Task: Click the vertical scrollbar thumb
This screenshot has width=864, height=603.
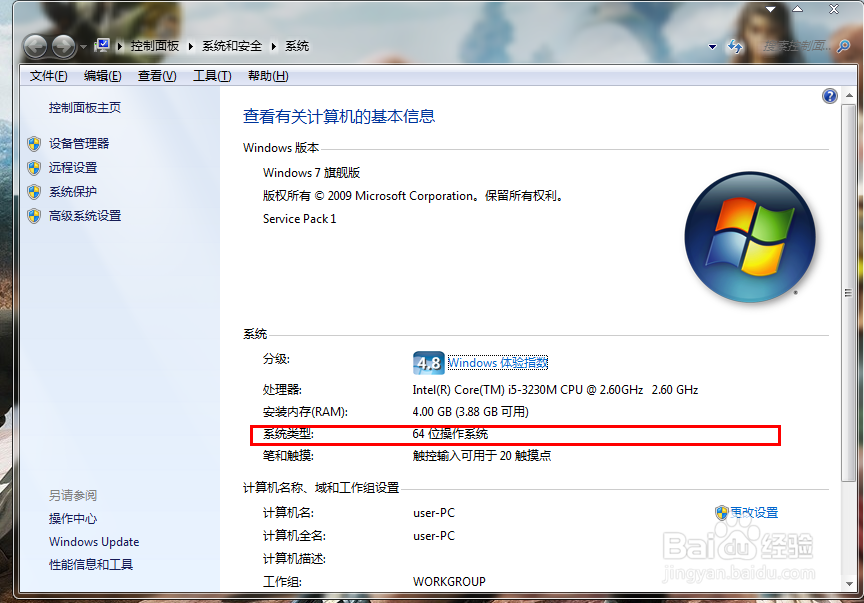Action: tap(849, 293)
